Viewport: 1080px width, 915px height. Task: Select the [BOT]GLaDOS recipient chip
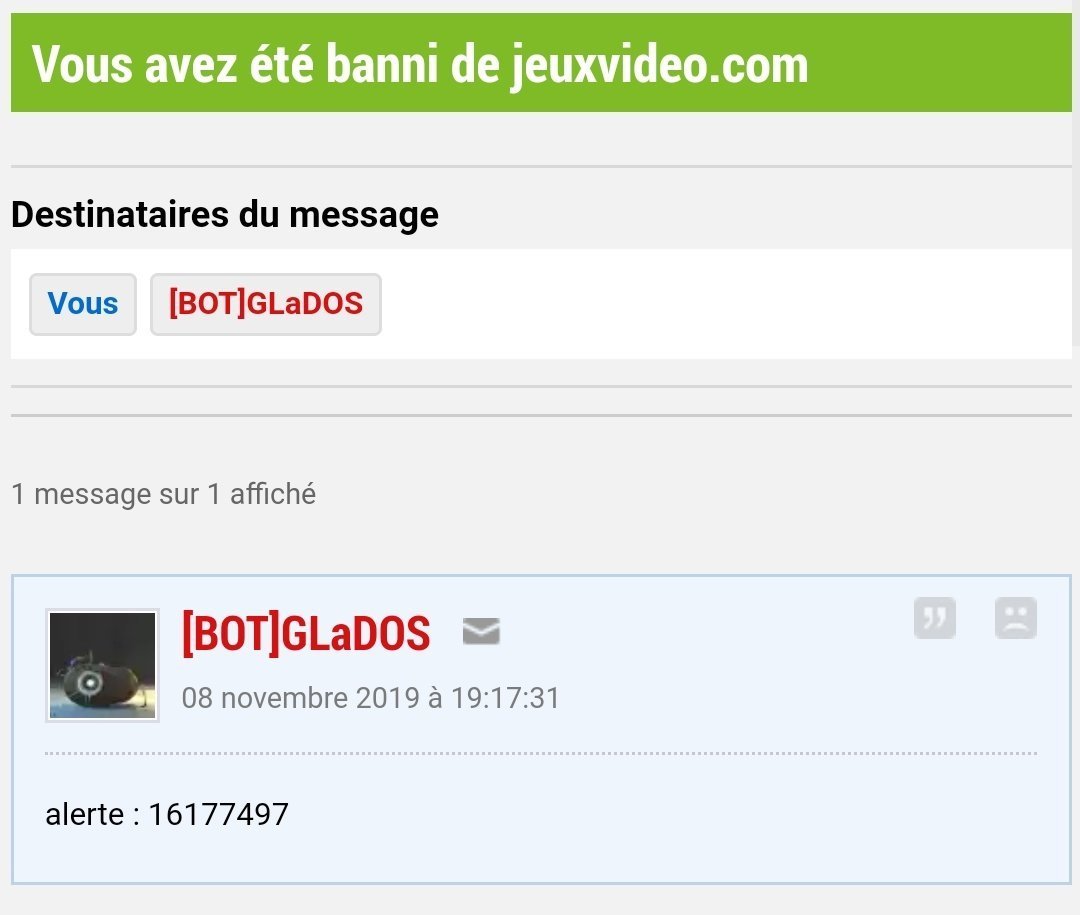coord(266,304)
